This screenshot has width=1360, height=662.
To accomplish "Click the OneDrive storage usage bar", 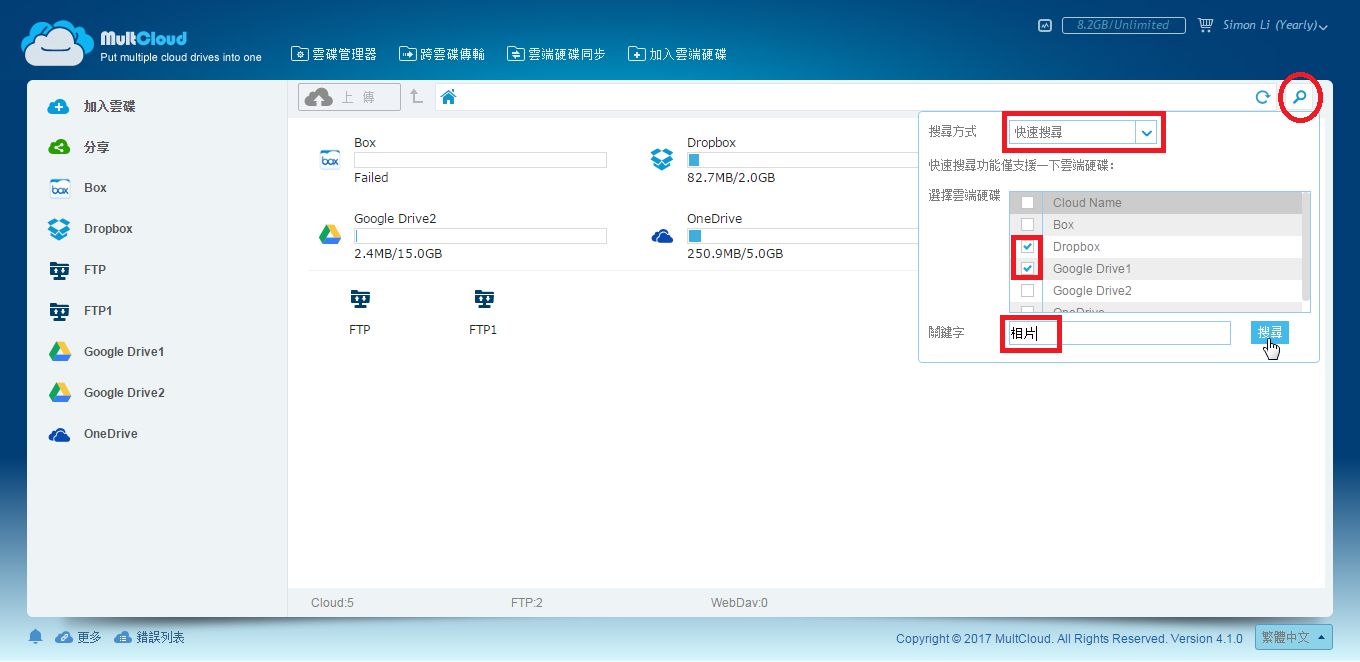I will point(802,236).
